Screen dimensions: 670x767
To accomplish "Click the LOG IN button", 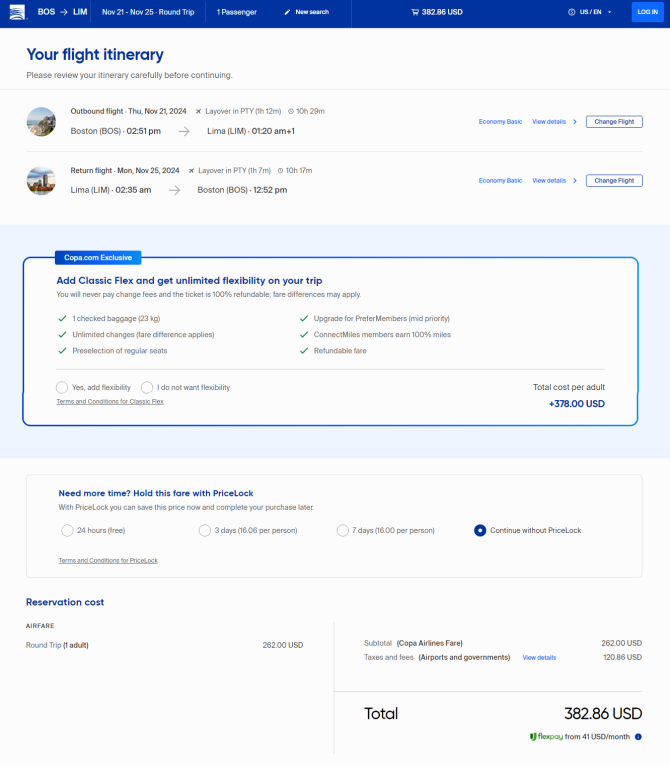I will 648,12.
